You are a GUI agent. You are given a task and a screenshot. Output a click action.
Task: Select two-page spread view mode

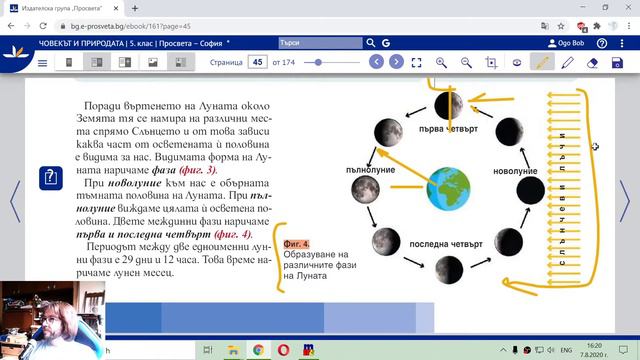tap(97, 62)
